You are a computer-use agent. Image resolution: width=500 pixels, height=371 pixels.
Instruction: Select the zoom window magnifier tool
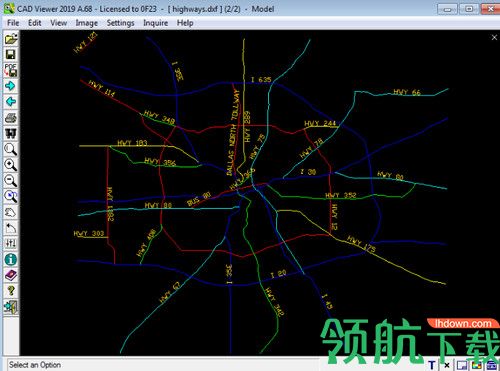tap(11, 149)
